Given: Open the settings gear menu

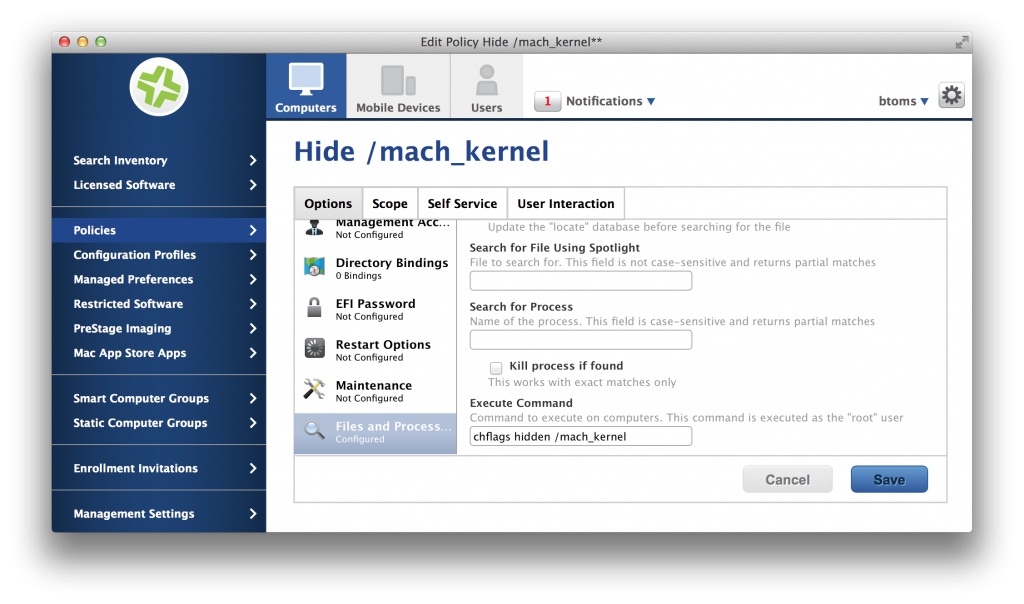Looking at the screenshot, I should 951,95.
